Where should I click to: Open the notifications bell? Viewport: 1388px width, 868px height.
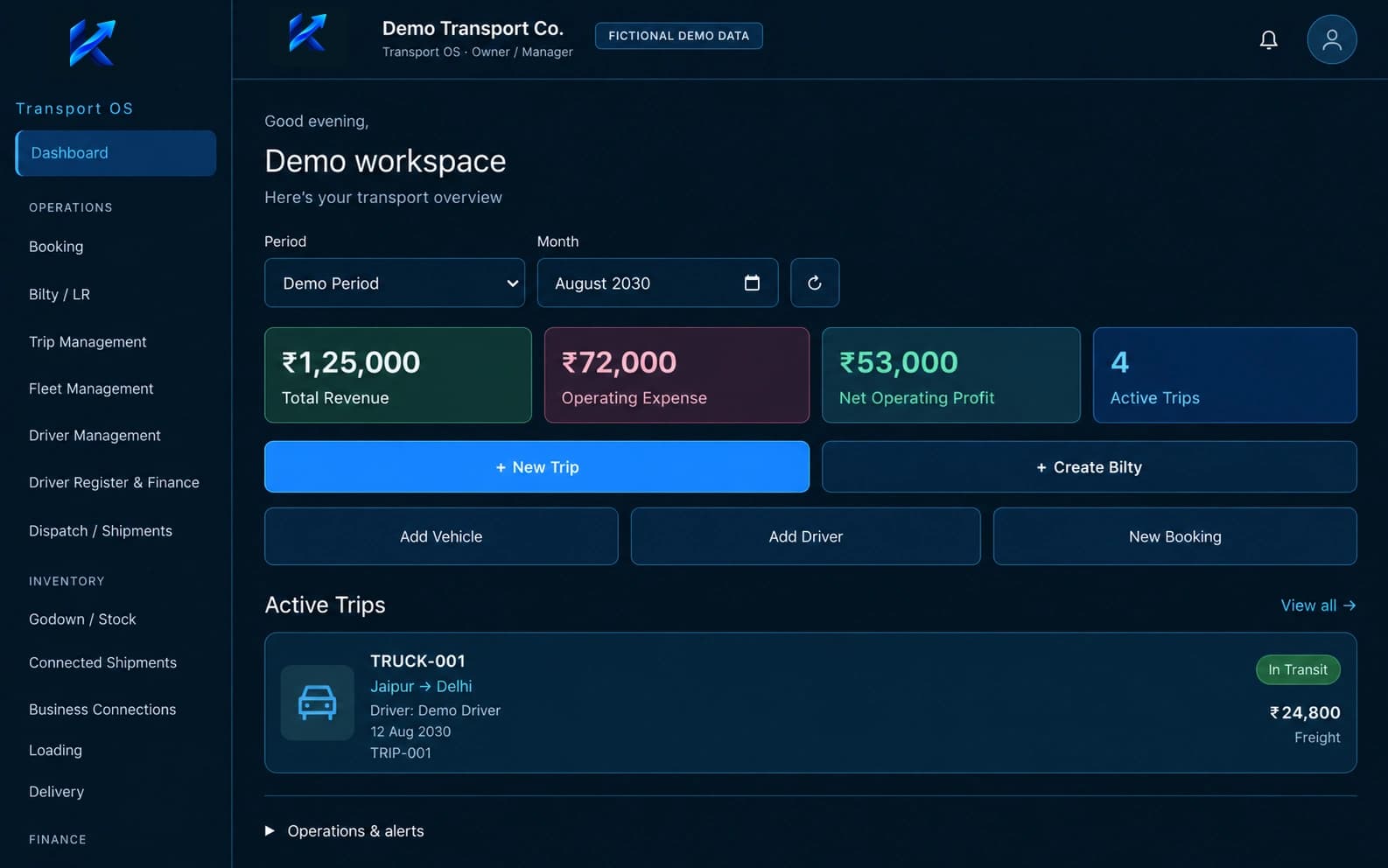coord(1268,39)
